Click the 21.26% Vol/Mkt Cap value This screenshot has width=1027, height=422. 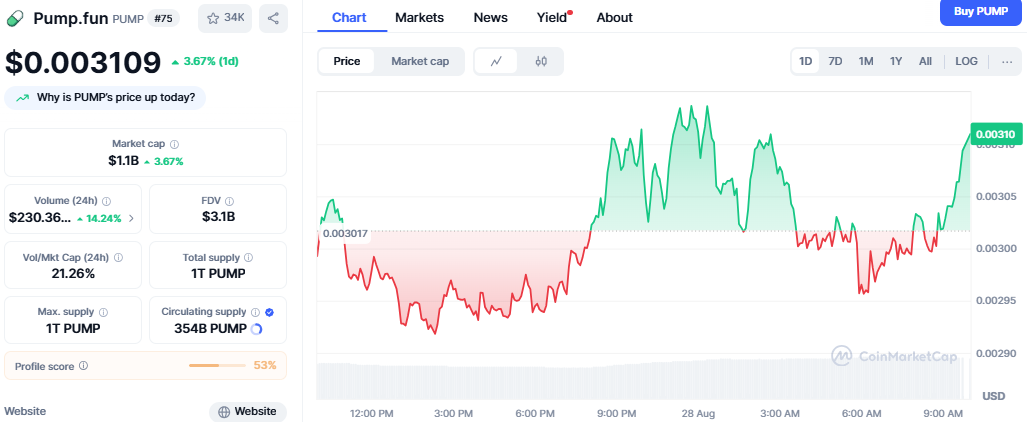click(73, 274)
